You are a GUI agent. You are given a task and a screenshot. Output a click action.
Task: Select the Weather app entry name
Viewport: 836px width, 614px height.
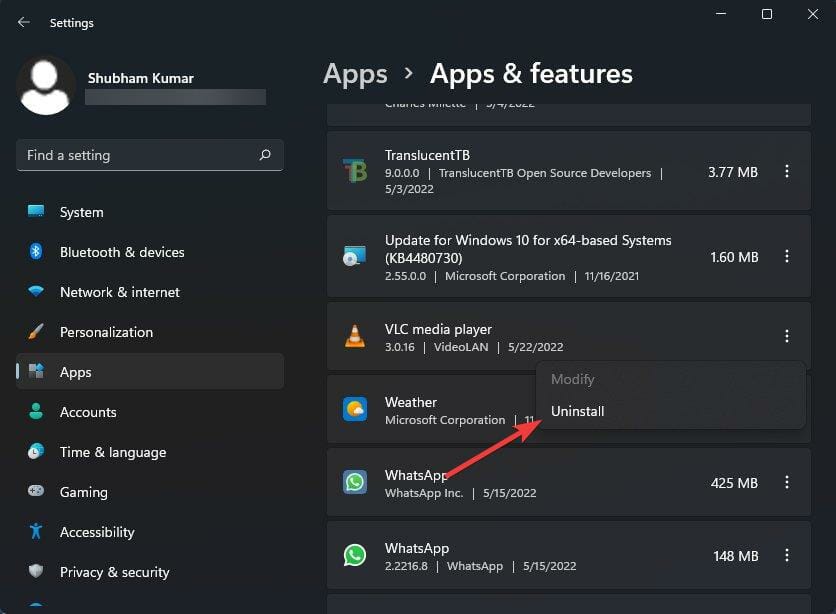(x=411, y=402)
